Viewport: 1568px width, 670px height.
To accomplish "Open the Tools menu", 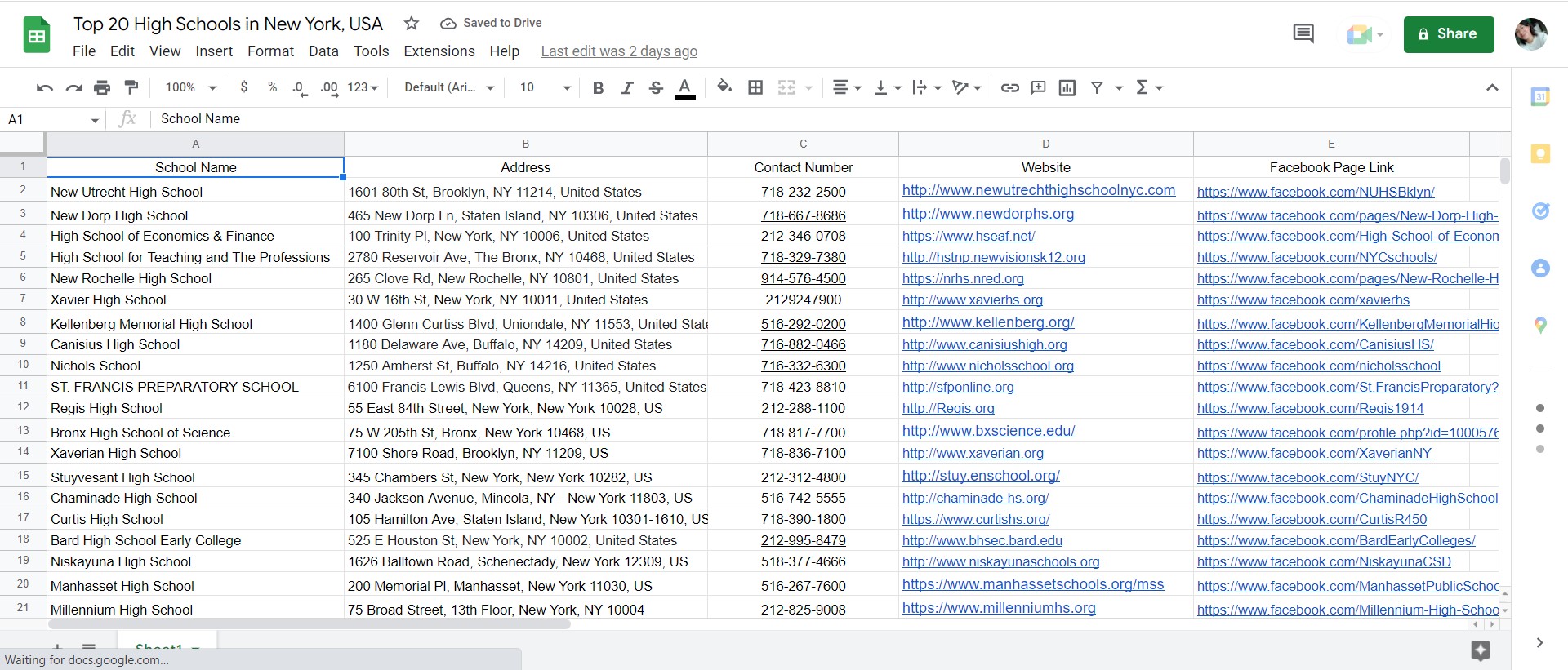I will 371,51.
